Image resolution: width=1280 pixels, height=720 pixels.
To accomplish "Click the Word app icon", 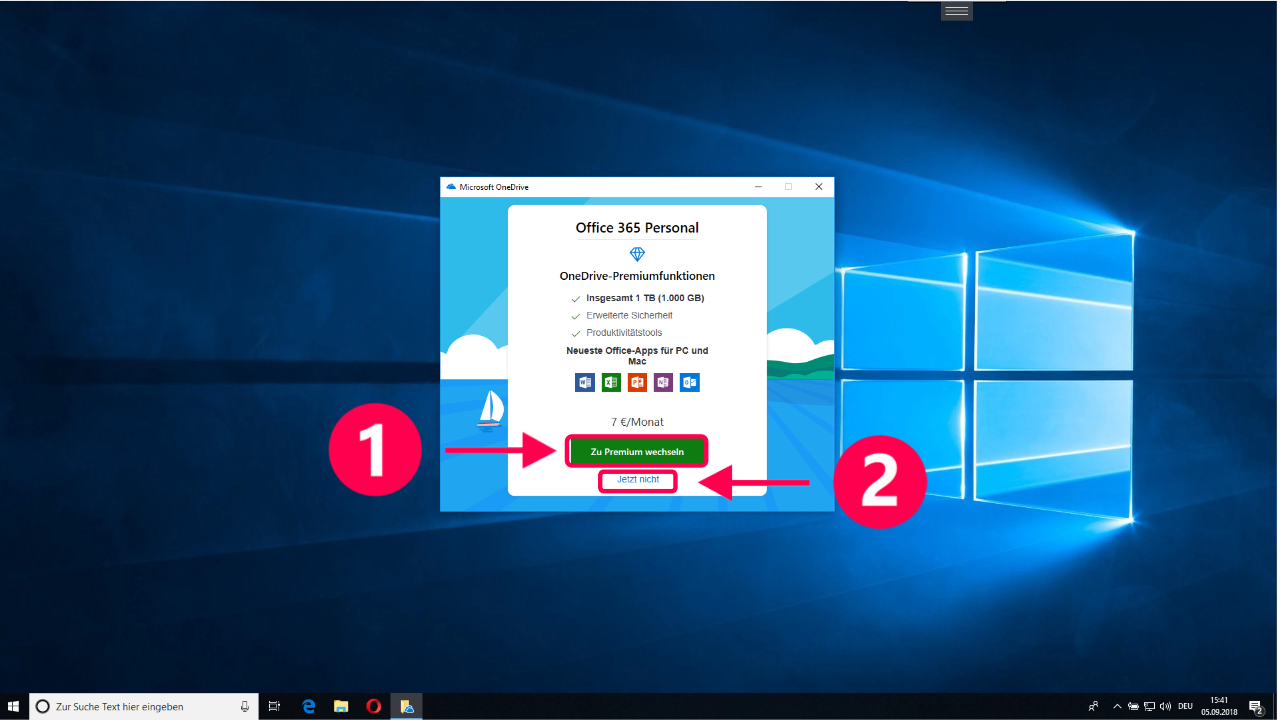I will pyautogui.click(x=585, y=382).
